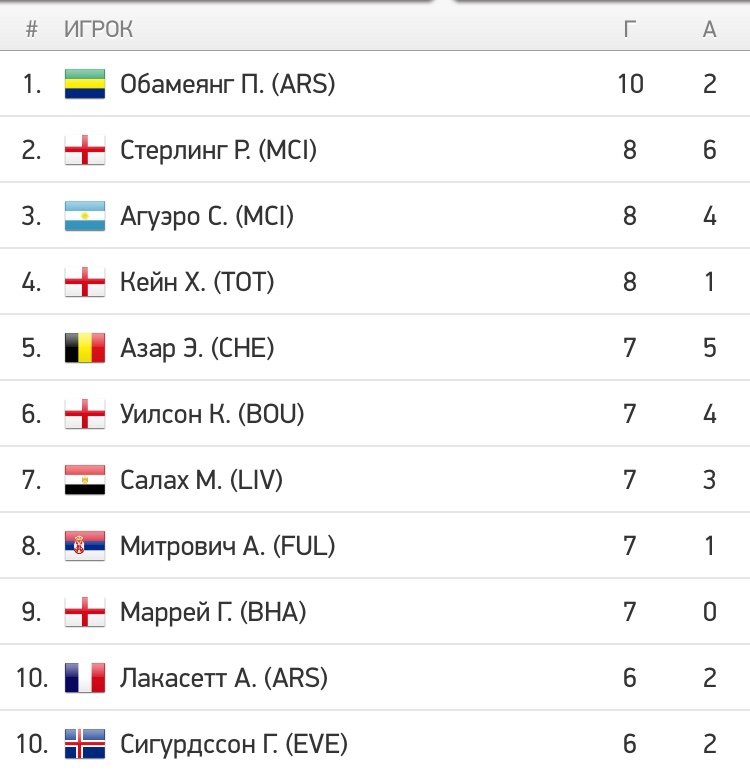
Task: Click the England flag beside Стерлинг
Action: tap(85, 150)
